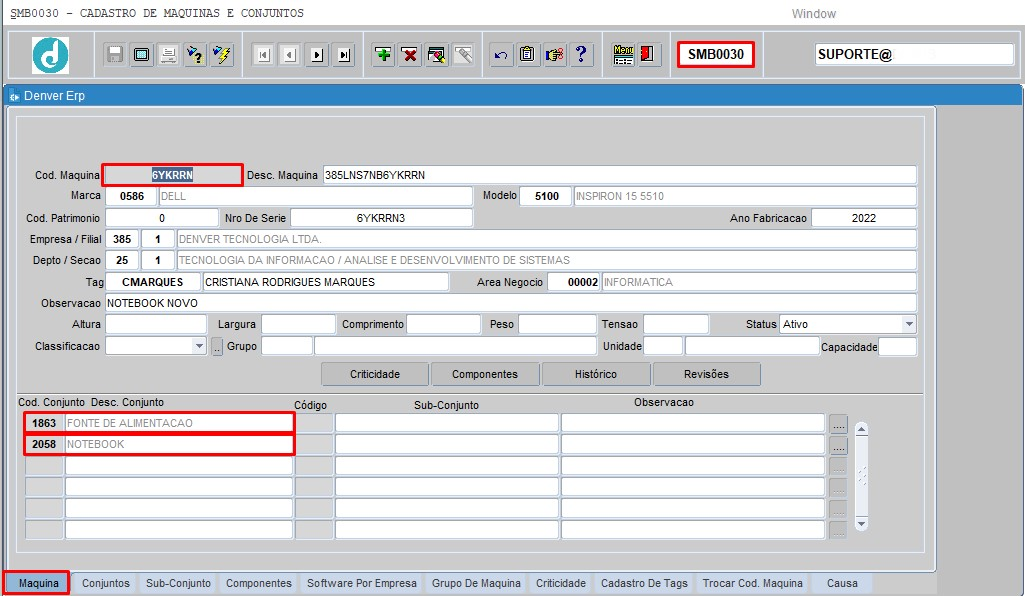Switch to the bottom Criticidade tab
Screen dimensions: 1025x596
click(561, 583)
